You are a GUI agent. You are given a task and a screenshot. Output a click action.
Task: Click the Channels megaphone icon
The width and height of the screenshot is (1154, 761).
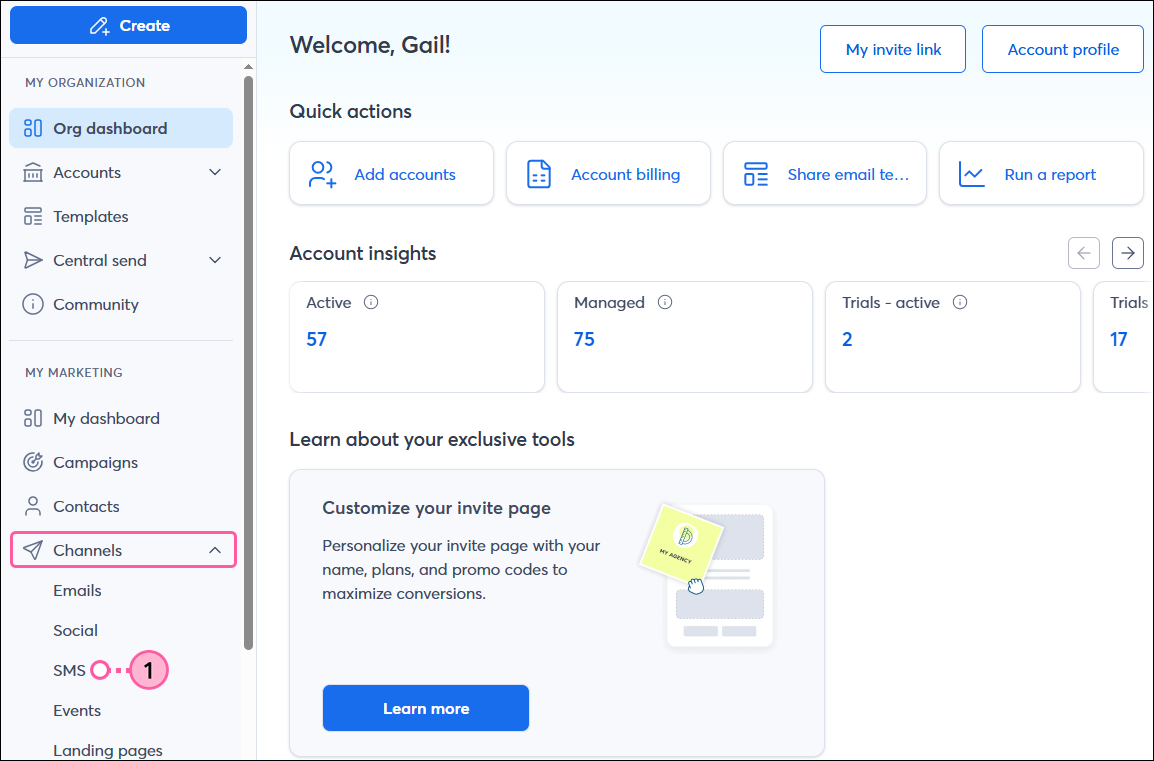(x=33, y=549)
